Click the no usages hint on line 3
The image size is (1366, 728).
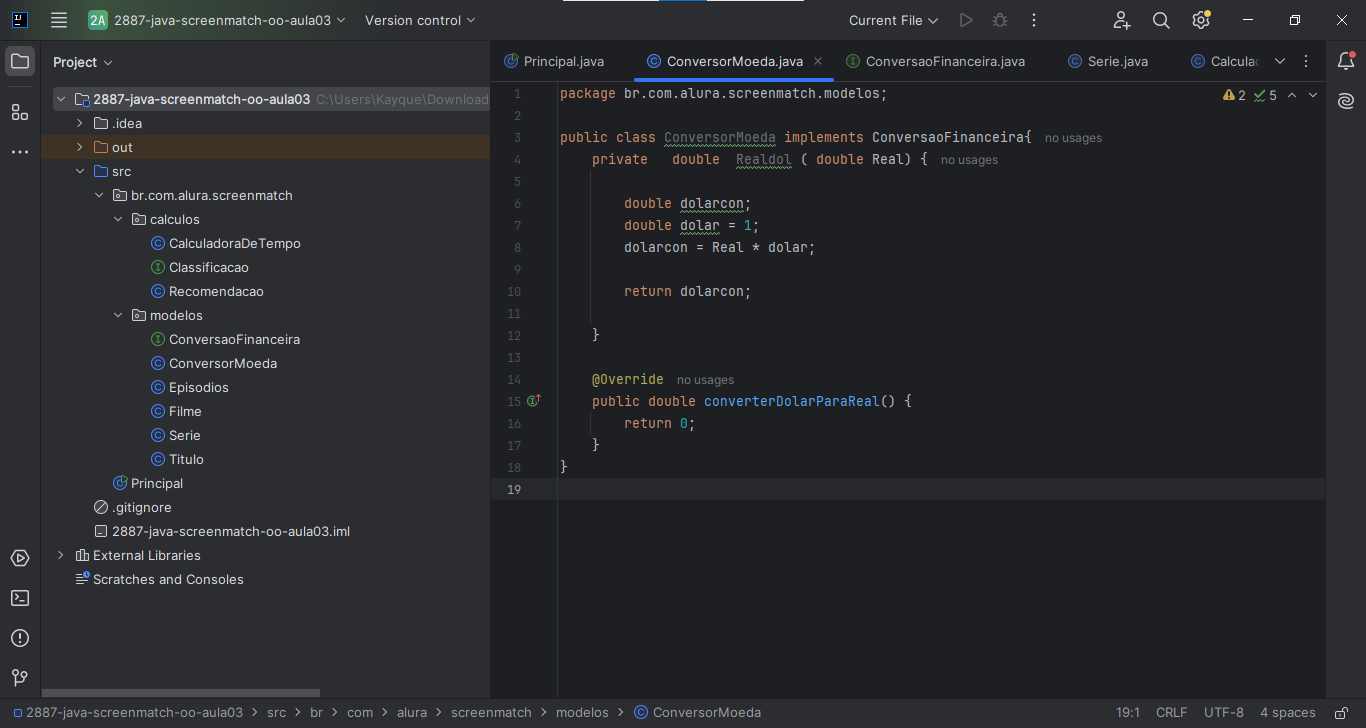click(1073, 138)
